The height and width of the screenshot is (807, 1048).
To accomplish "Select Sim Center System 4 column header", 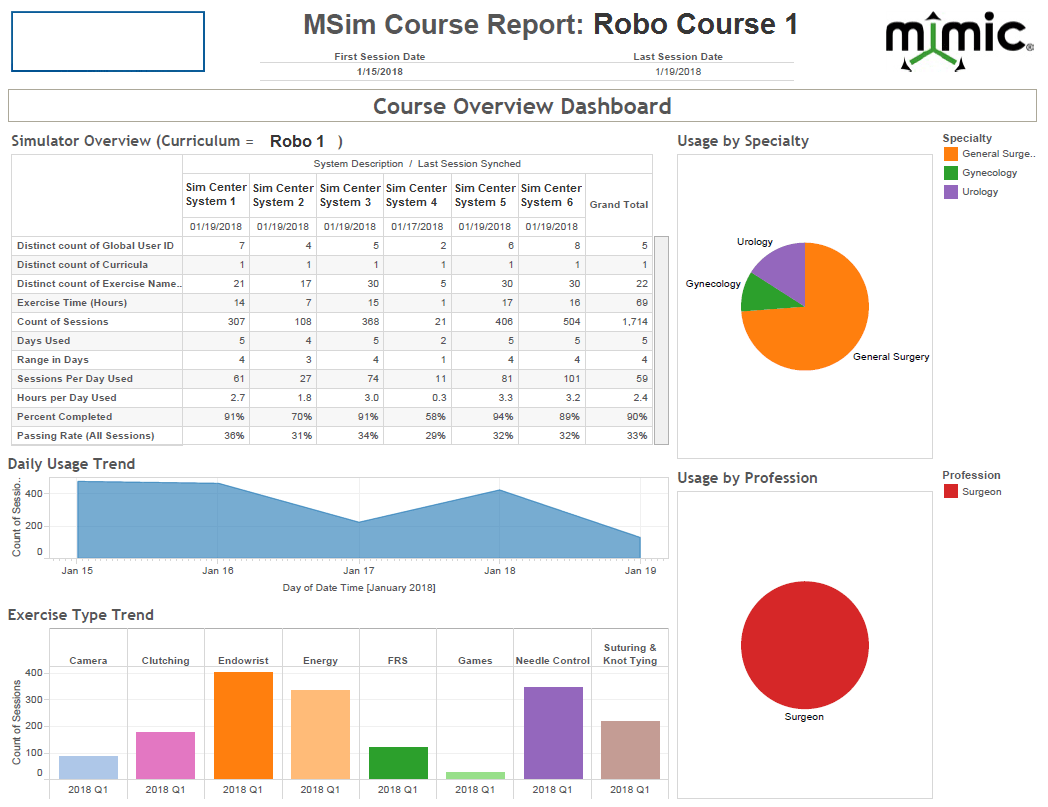I will click(416, 195).
